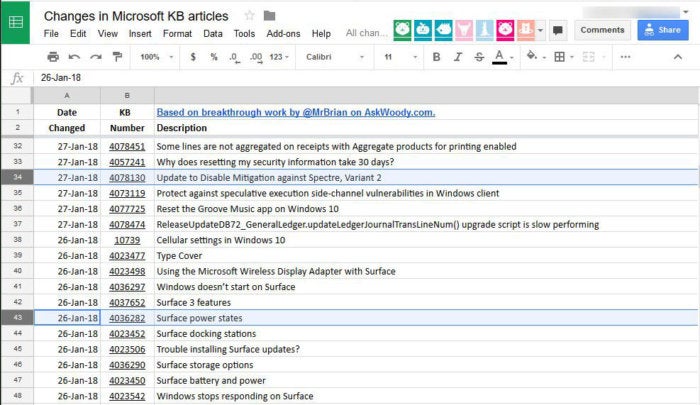
Task: Click the orange anonymous avatar
Action: 525,30
